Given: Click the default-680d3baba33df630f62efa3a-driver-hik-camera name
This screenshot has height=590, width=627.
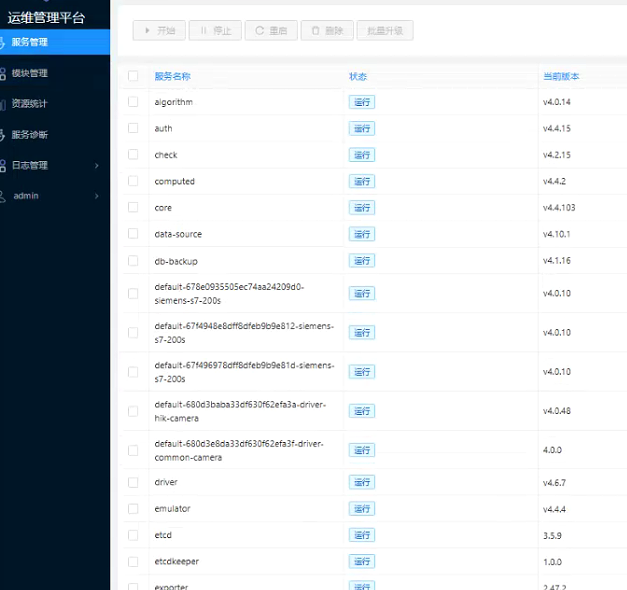Looking at the screenshot, I should 240,412.
